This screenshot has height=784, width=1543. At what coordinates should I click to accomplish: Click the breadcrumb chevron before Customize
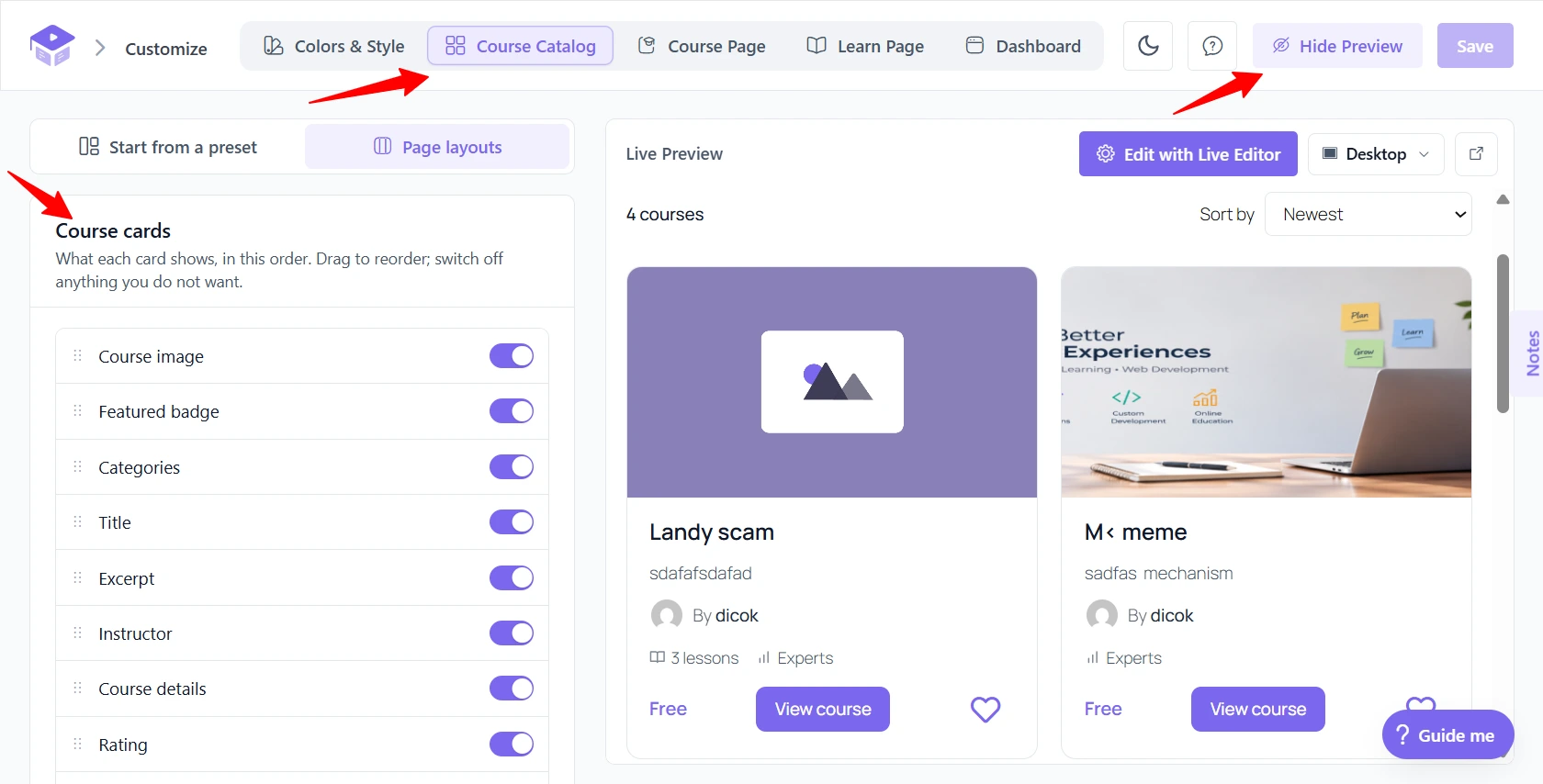click(100, 48)
